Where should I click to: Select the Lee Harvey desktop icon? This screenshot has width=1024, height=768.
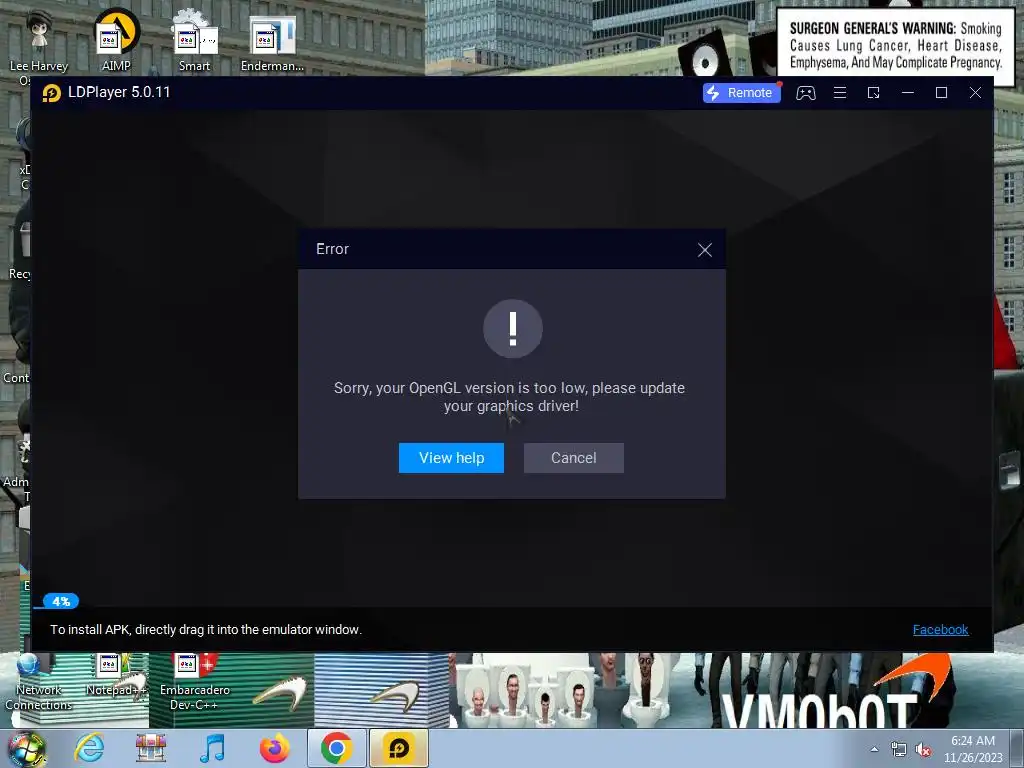(39, 48)
